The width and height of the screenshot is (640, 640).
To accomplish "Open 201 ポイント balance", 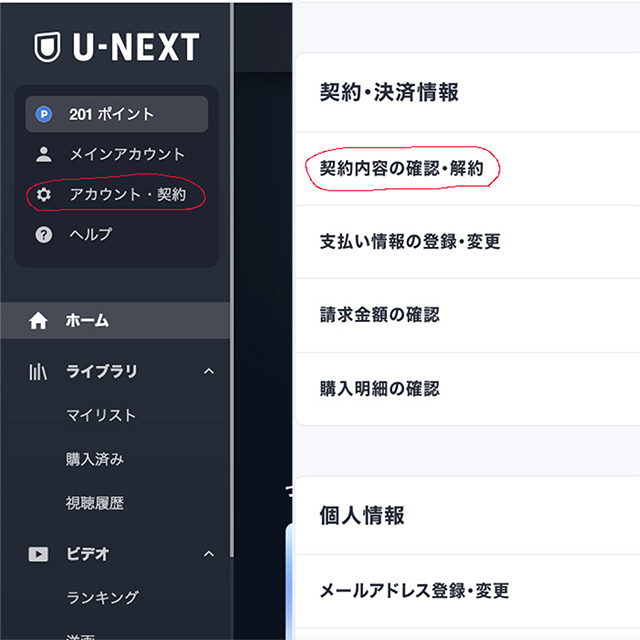I will [x=117, y=114].
